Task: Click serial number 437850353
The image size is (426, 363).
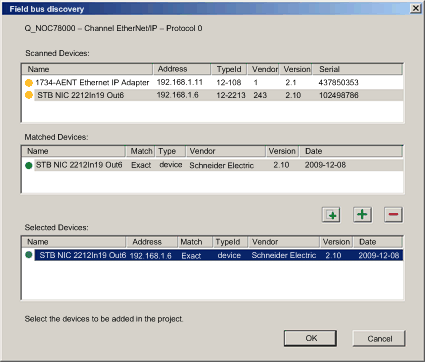Action: pyautogui.click(x=338, y=82)
